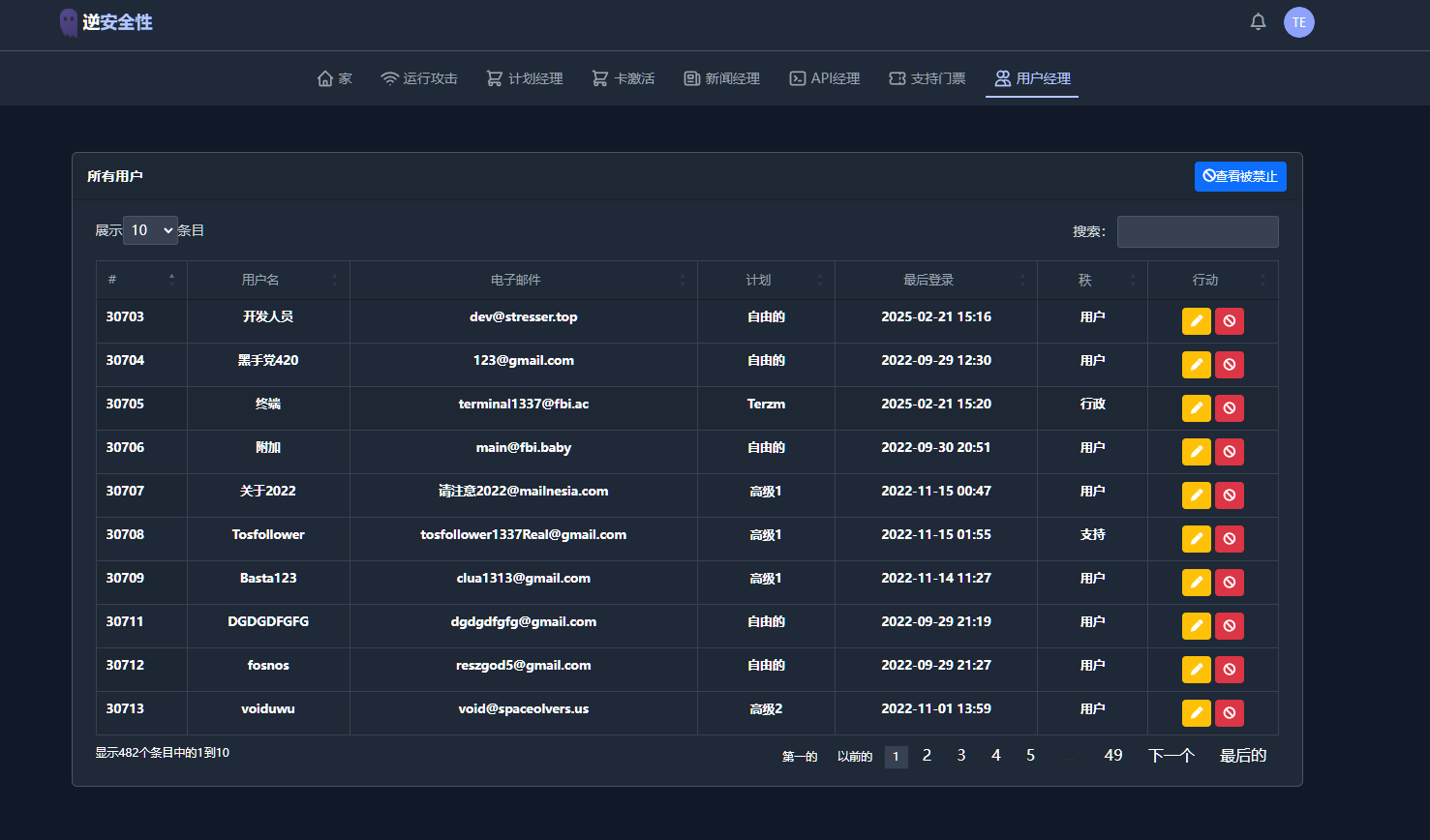Sort table by 计划 column
This screenshot has width=1430, height=840.
[766, 280]
